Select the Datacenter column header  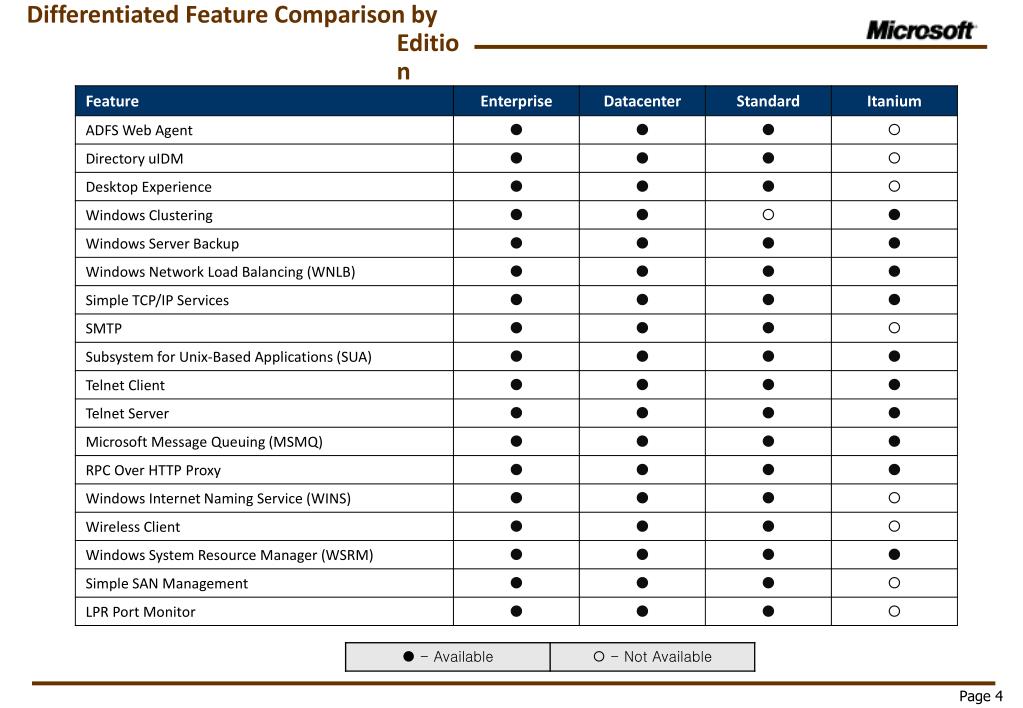642,101
